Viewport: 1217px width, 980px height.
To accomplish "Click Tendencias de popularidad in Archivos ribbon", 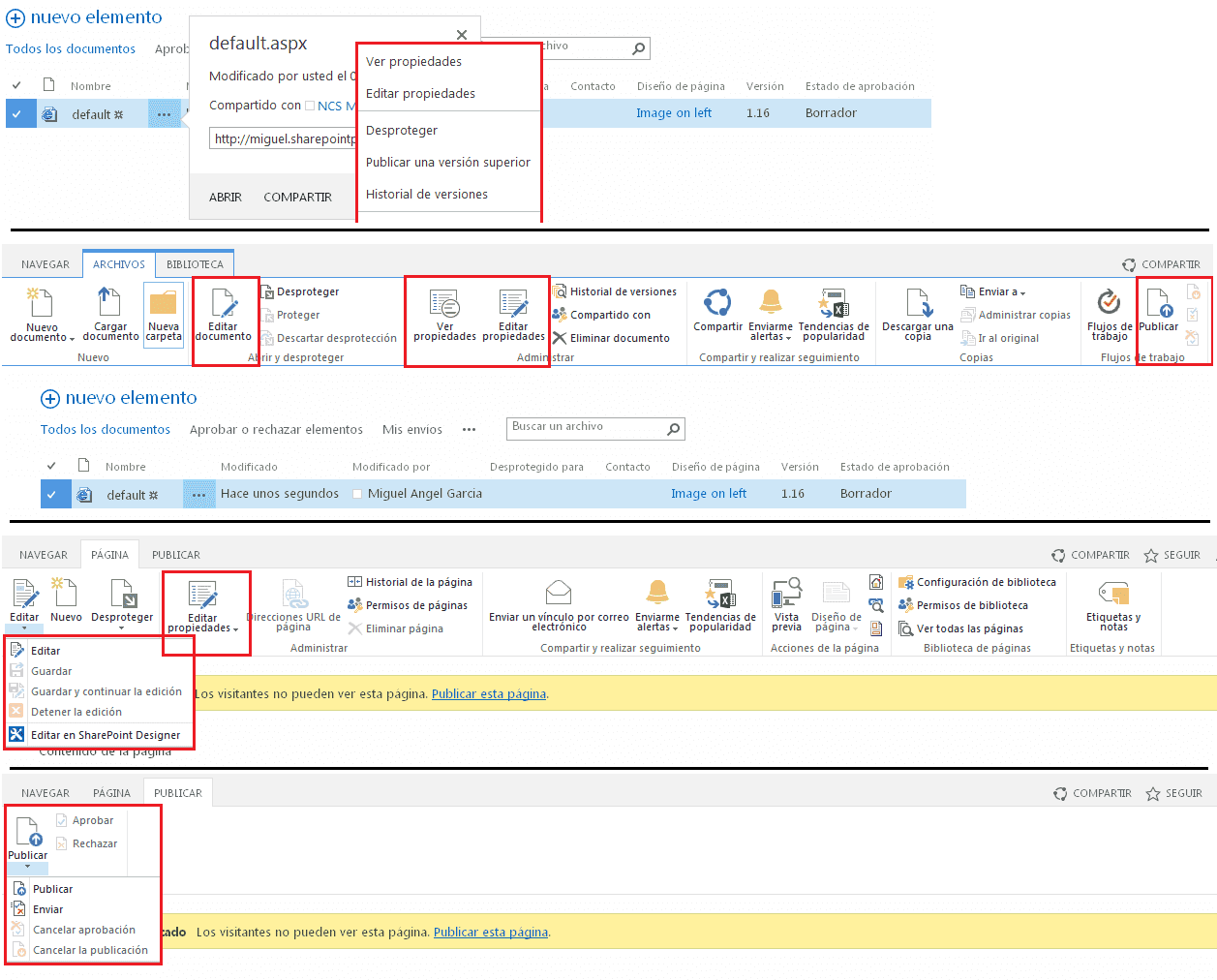I will coord(834,314).
